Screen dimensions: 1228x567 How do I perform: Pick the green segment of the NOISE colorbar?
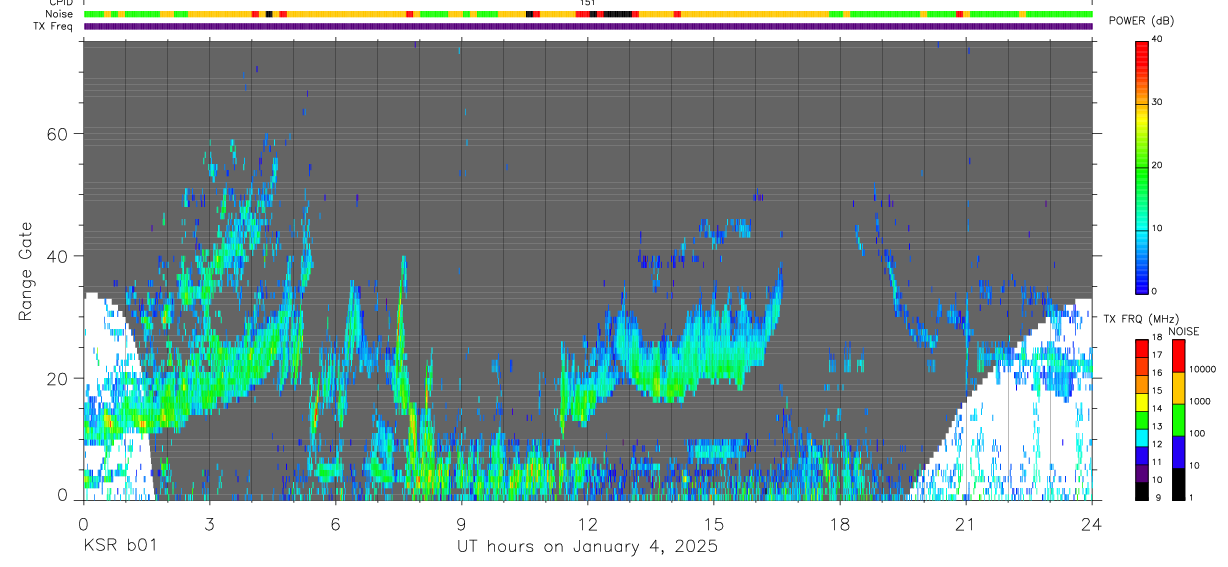1177,419
